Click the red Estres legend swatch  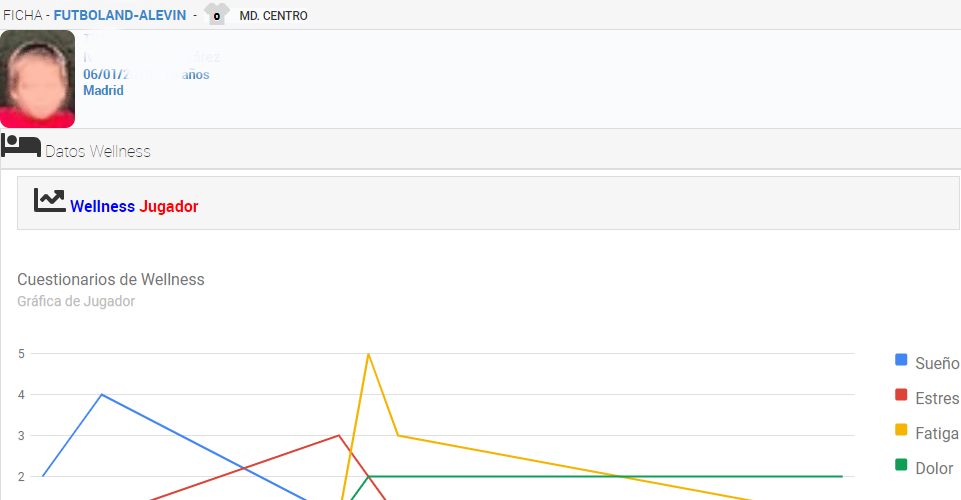901,395
